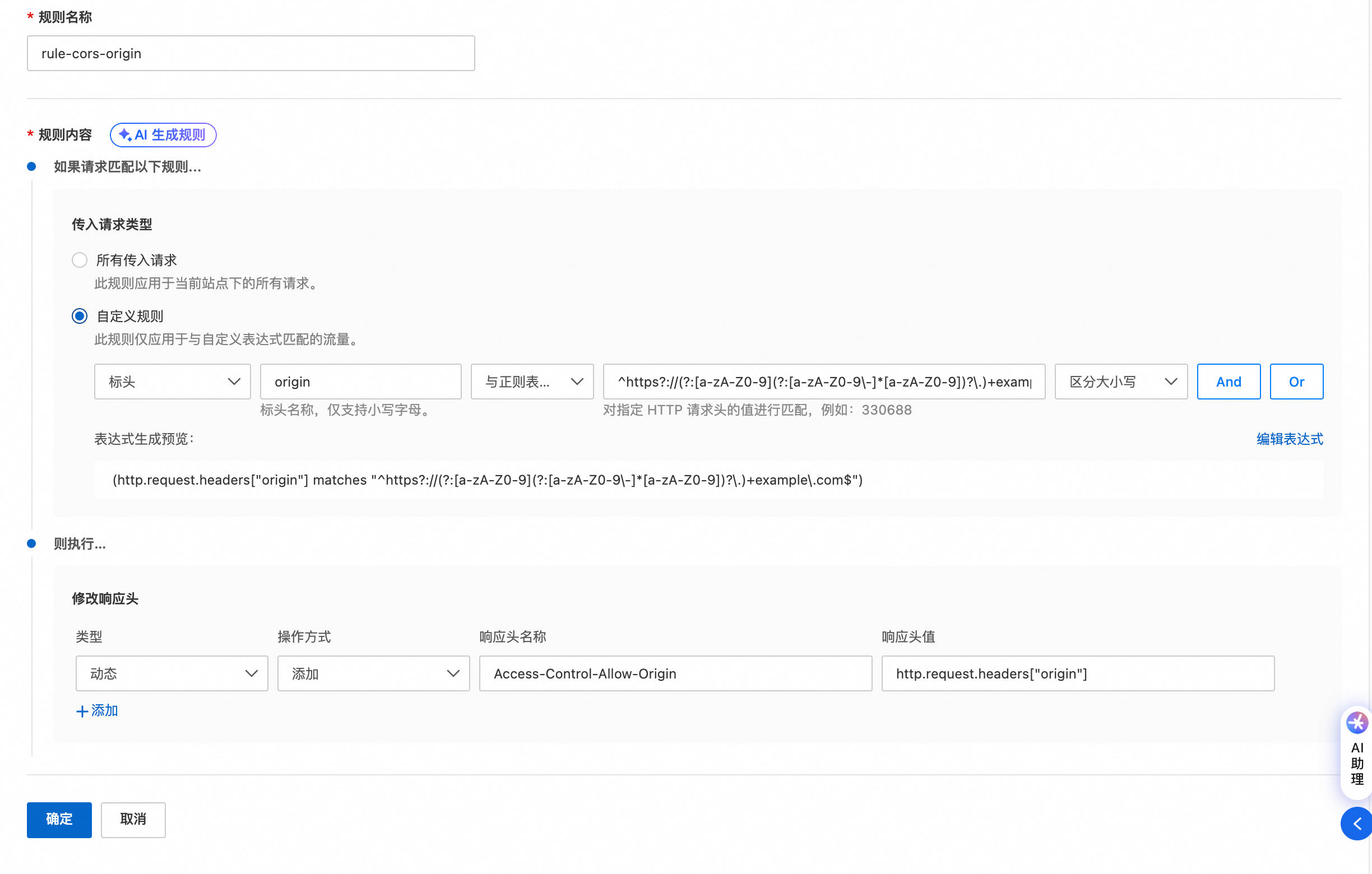Click the plus icon next to 添加
Screen dimensions: 1372x874
(82, 711)
